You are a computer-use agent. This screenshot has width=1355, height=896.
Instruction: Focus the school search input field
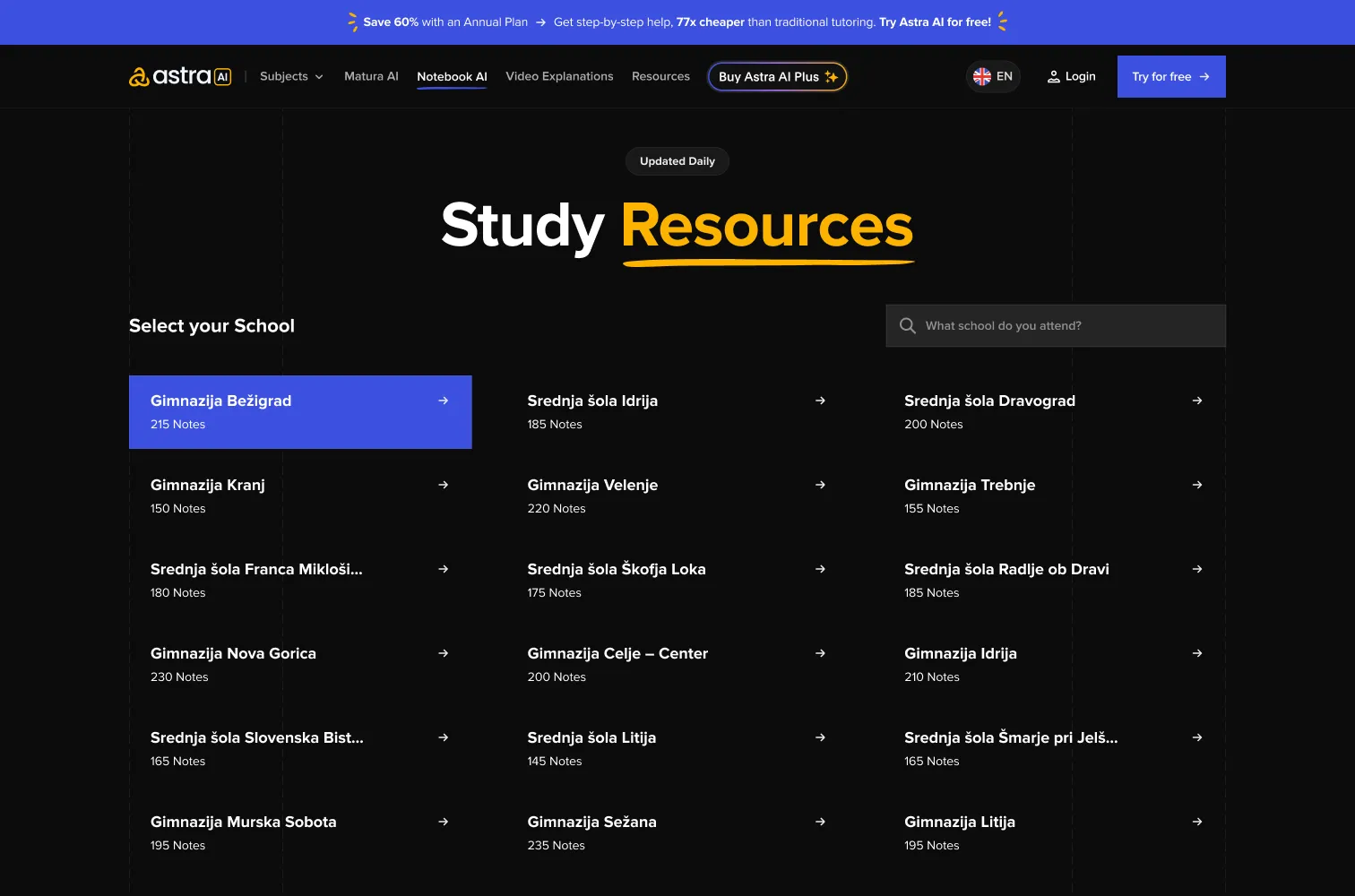click(x=1056, y=325)
